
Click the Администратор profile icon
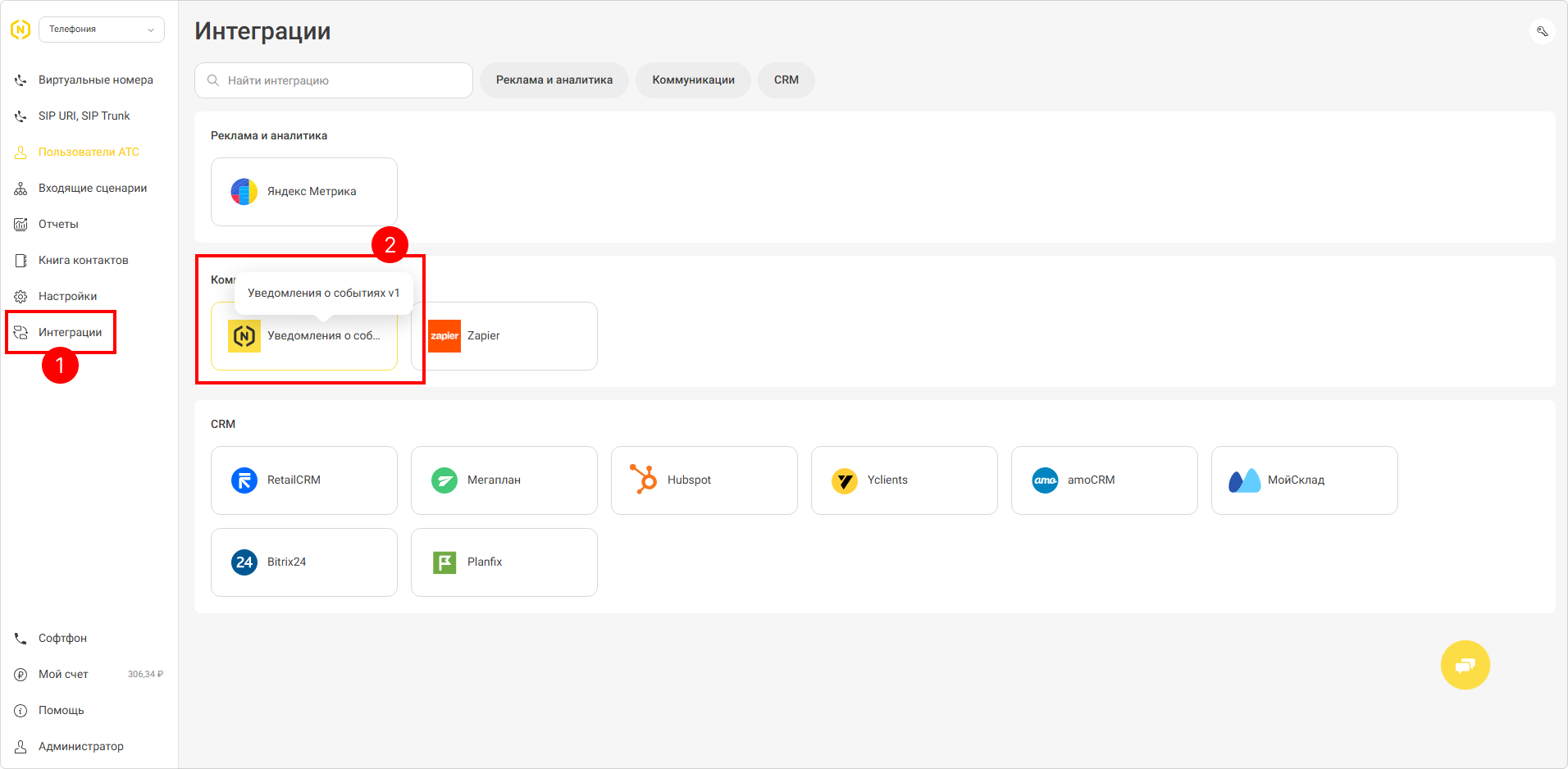[21, 747]
